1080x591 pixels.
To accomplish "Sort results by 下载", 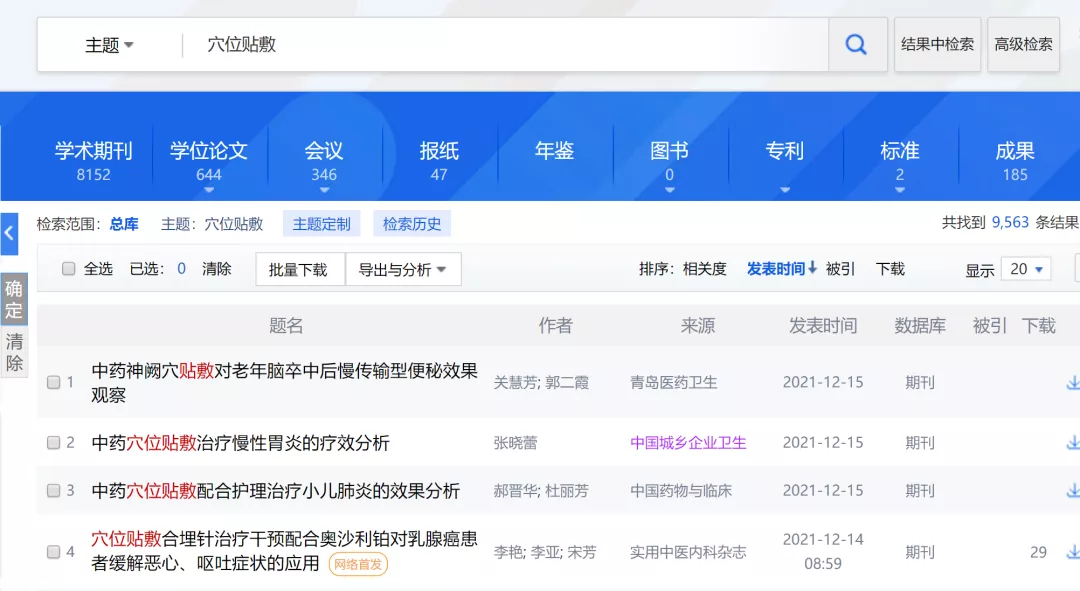I will point(890,269).
